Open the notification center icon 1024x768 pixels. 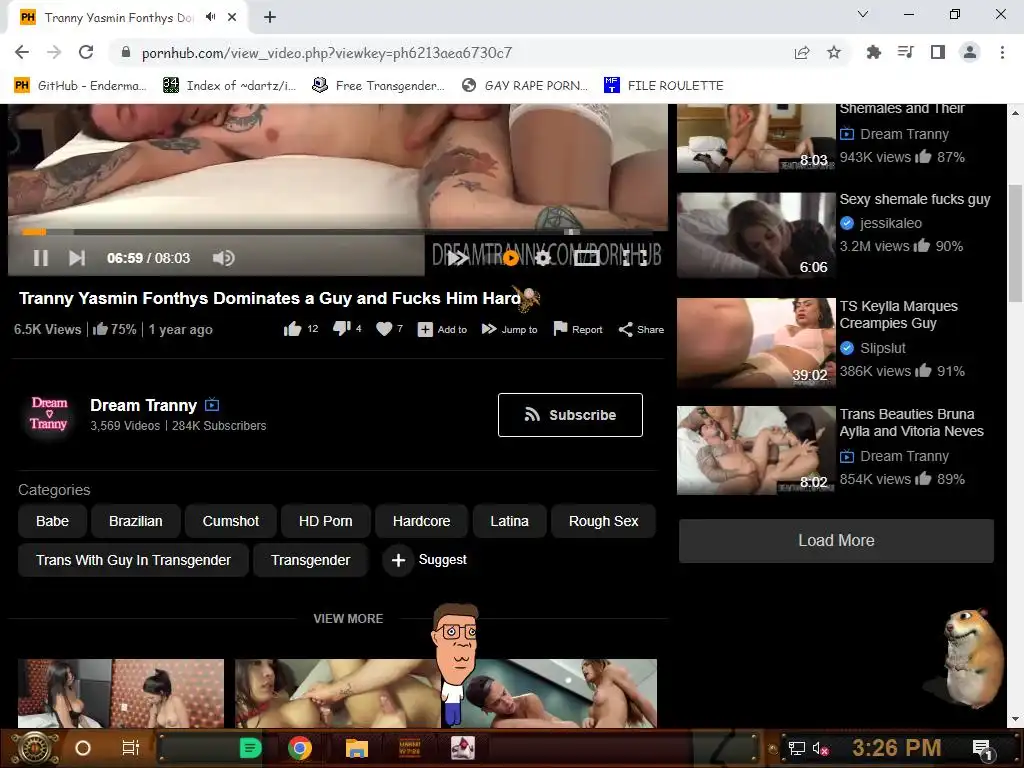pyautogui.click(x=982, y=749)
